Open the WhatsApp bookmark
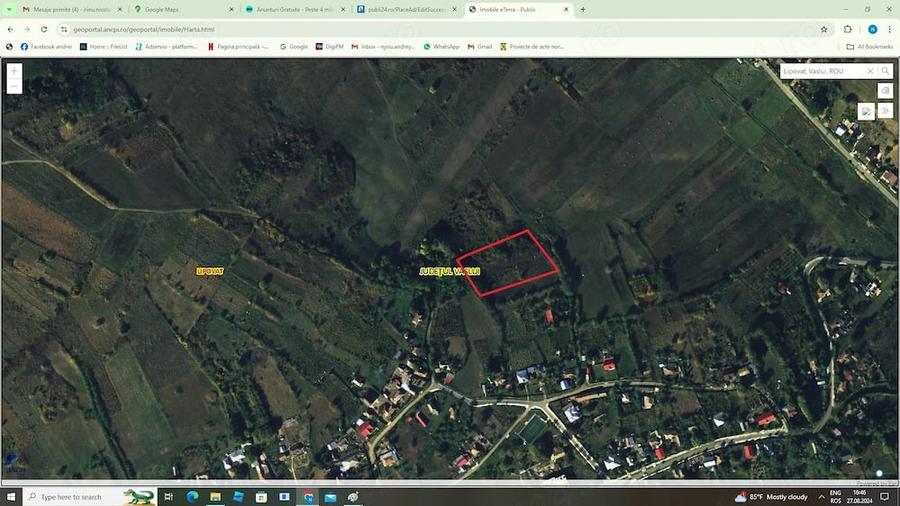This screenshot has width=900, height=506. click(441, 46)
